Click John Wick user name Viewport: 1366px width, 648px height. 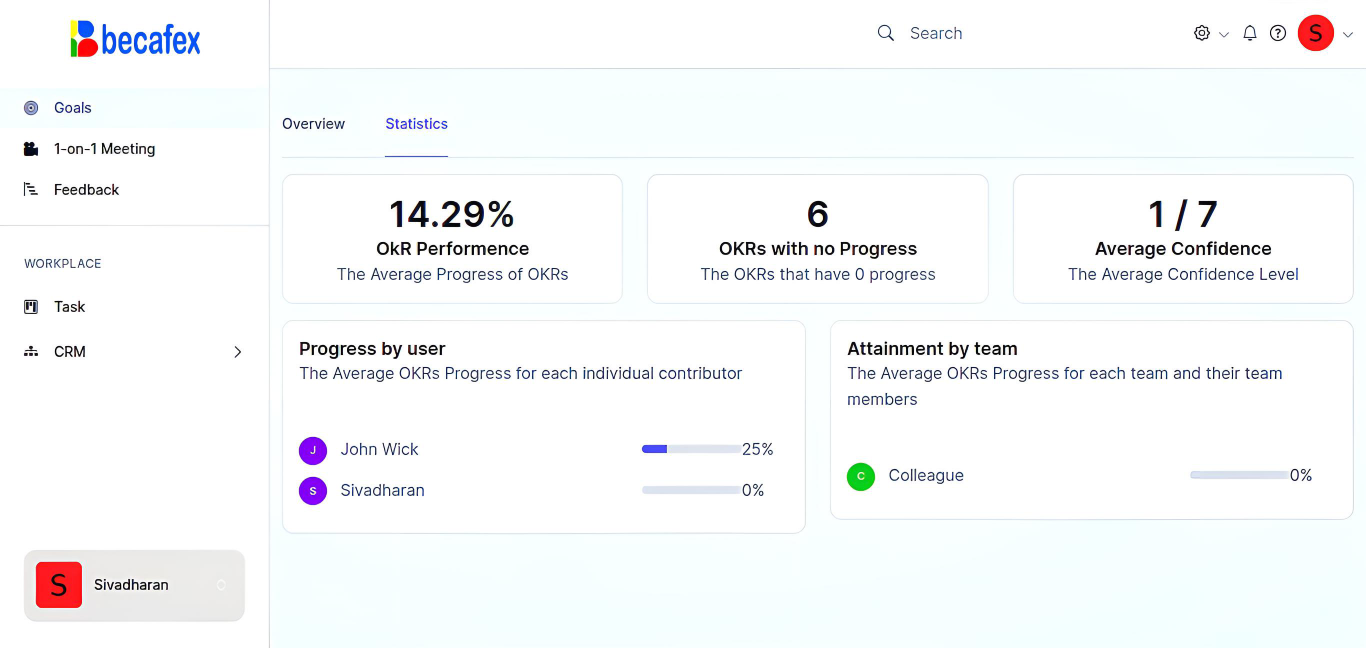pos(379,450)
